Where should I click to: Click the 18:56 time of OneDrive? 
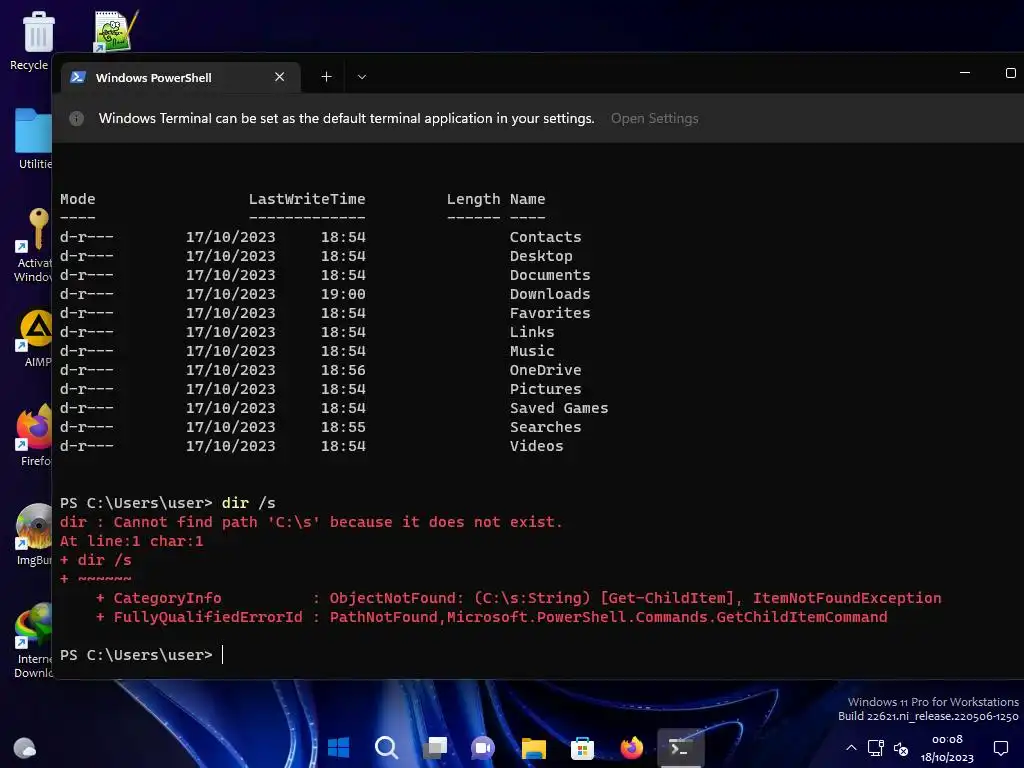343,370
